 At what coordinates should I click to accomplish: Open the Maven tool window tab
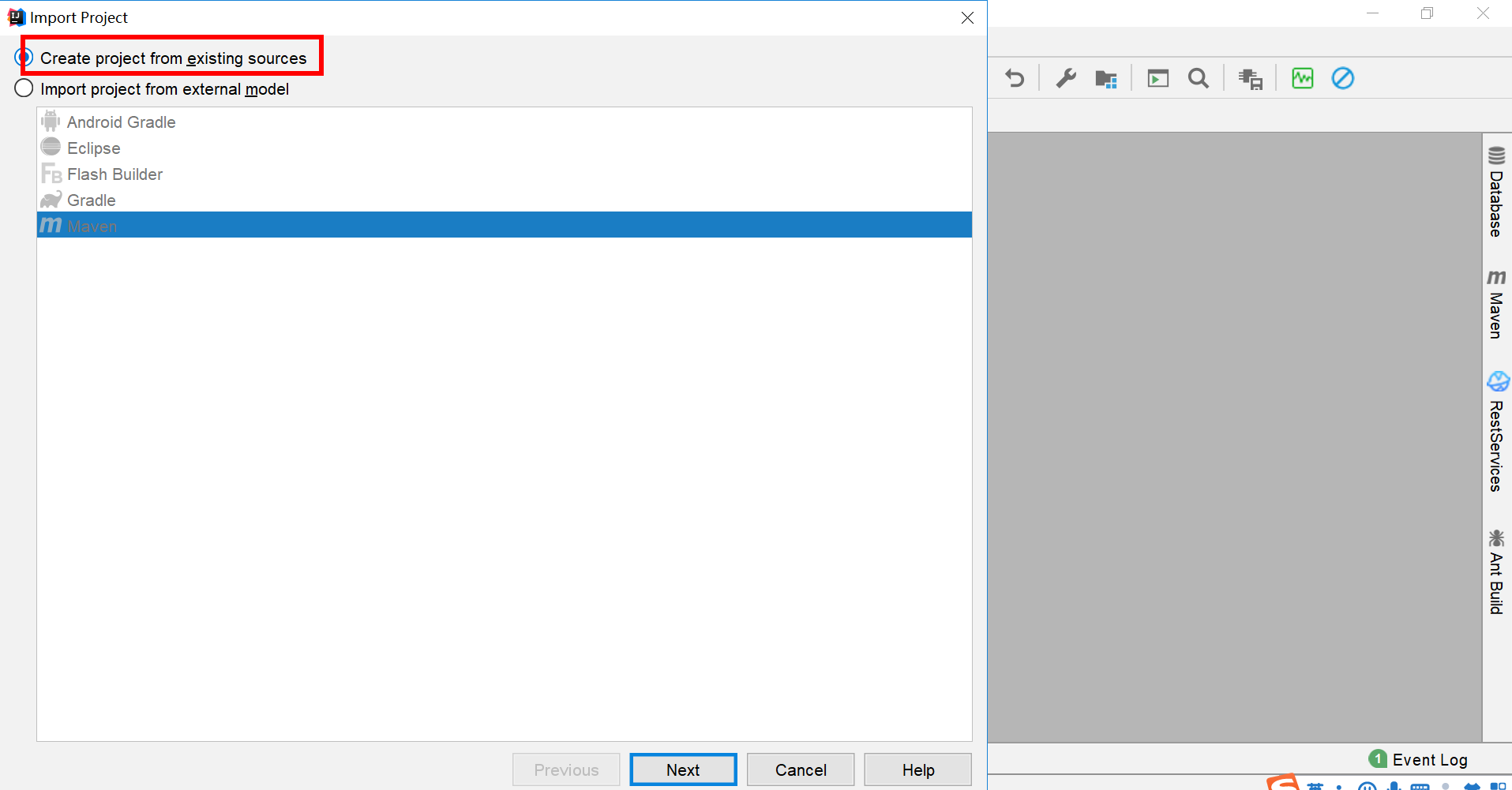coord(1496,305)
